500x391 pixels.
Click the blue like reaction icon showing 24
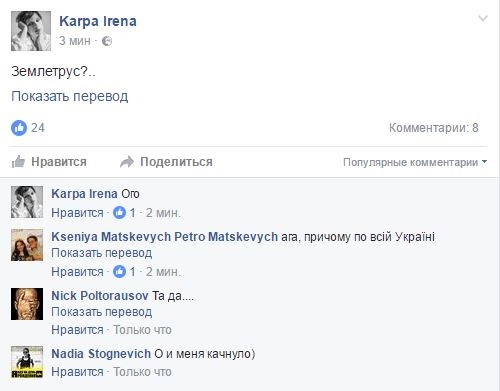(x=19, y=128)
